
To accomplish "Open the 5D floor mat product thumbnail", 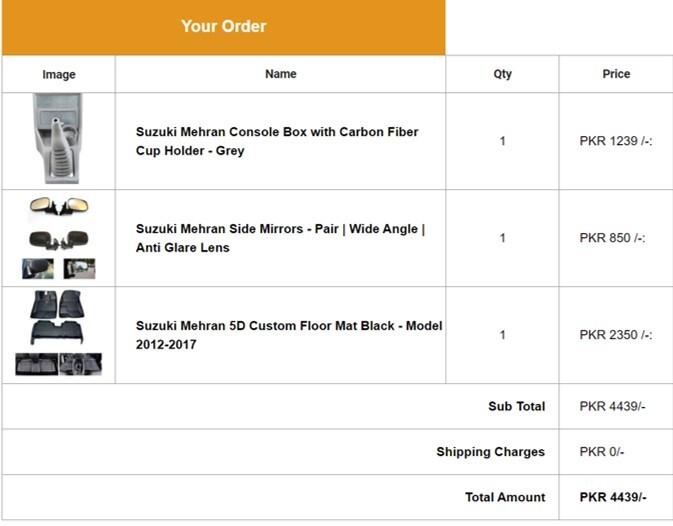I will coord(58,333).
